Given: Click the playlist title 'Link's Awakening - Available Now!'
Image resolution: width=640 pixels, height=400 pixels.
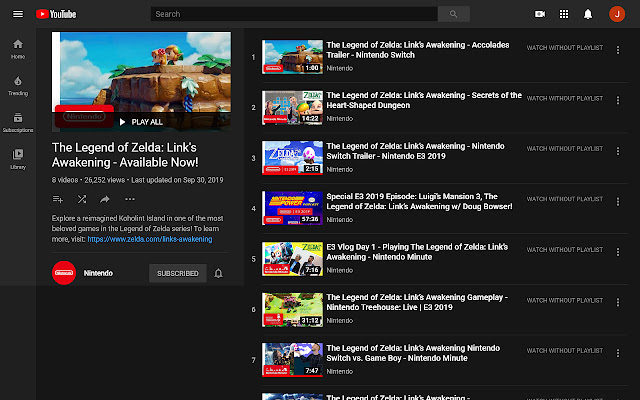Looking at the screenshot, I should pyautogui.click(x=125, y=155).
